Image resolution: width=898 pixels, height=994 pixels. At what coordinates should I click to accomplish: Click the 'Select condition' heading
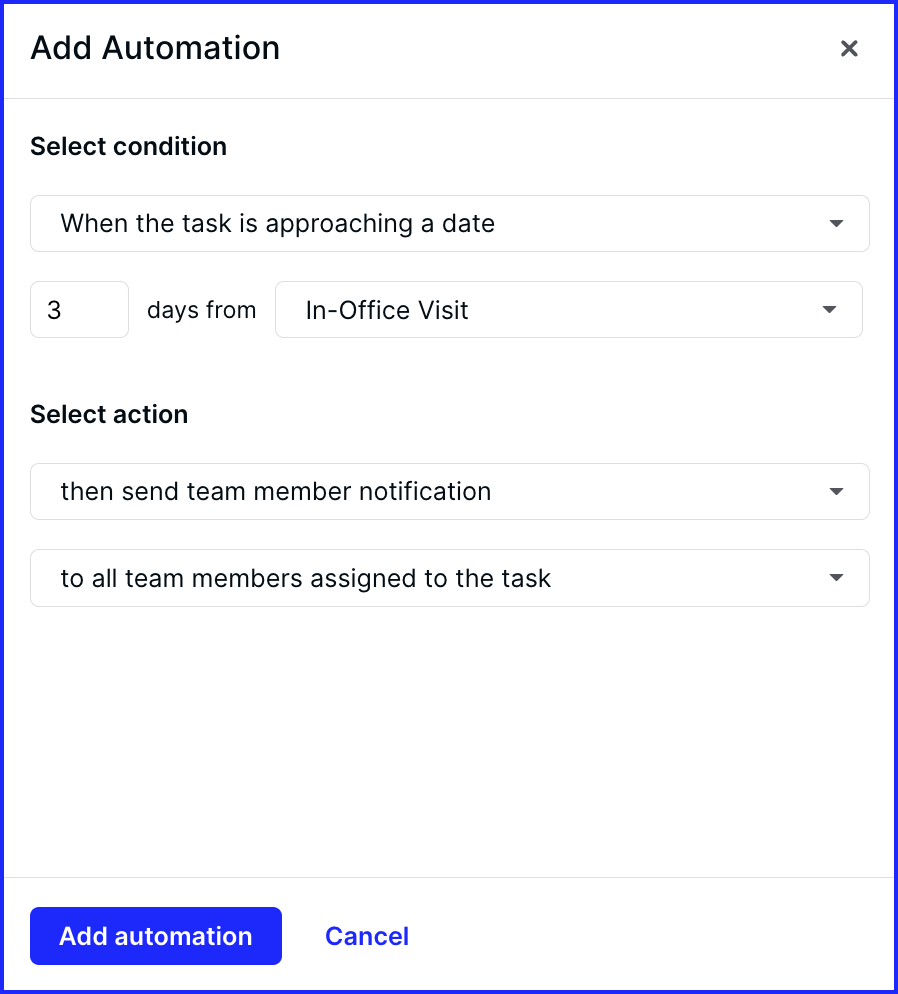[129, 146]
